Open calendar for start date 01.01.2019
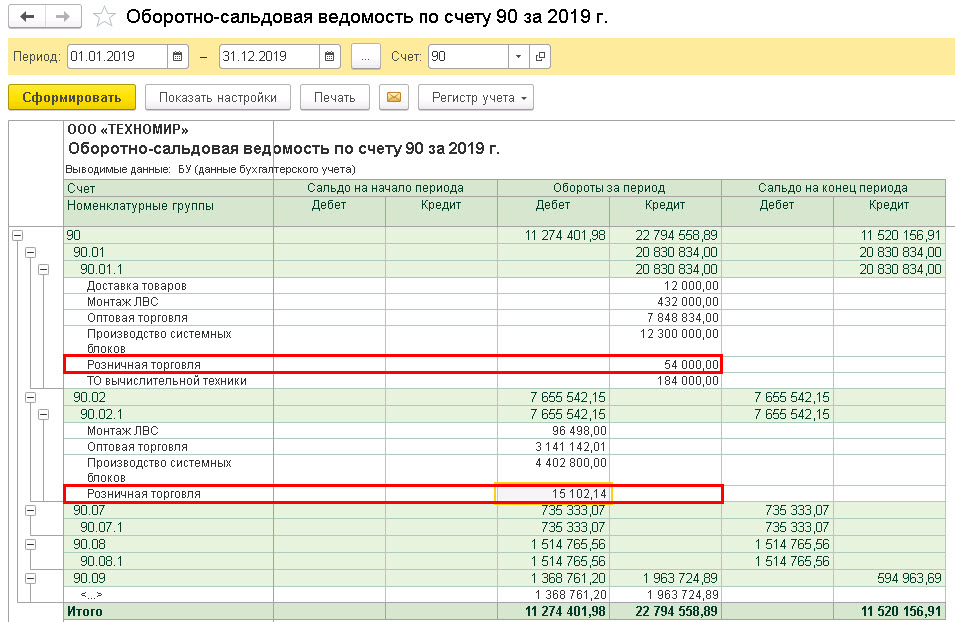The image size is (955, 622). 177,57
